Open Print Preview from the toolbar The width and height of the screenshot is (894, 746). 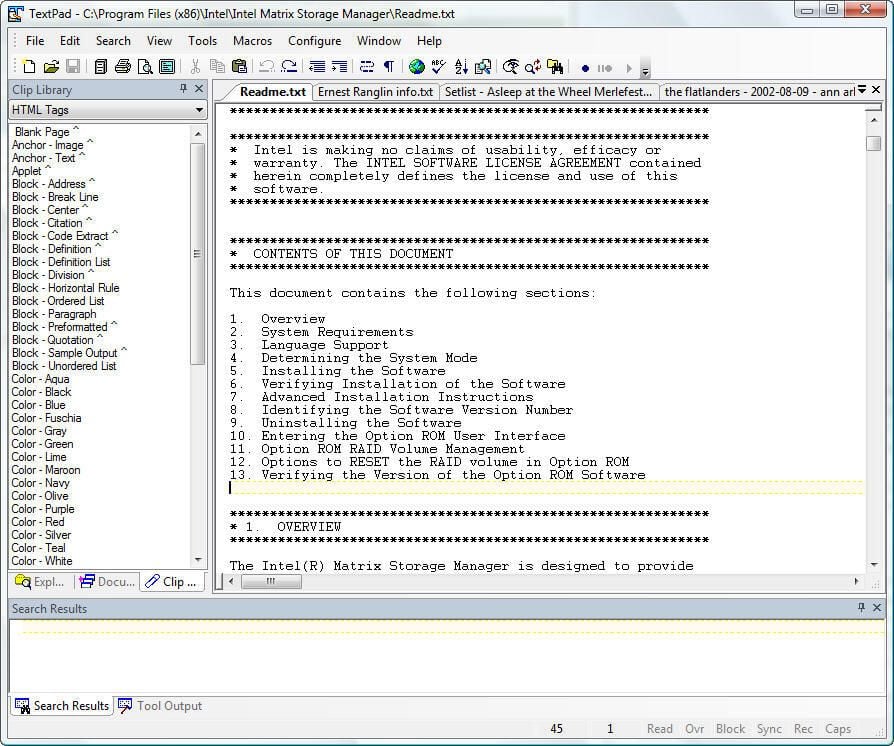pos(145,67)
